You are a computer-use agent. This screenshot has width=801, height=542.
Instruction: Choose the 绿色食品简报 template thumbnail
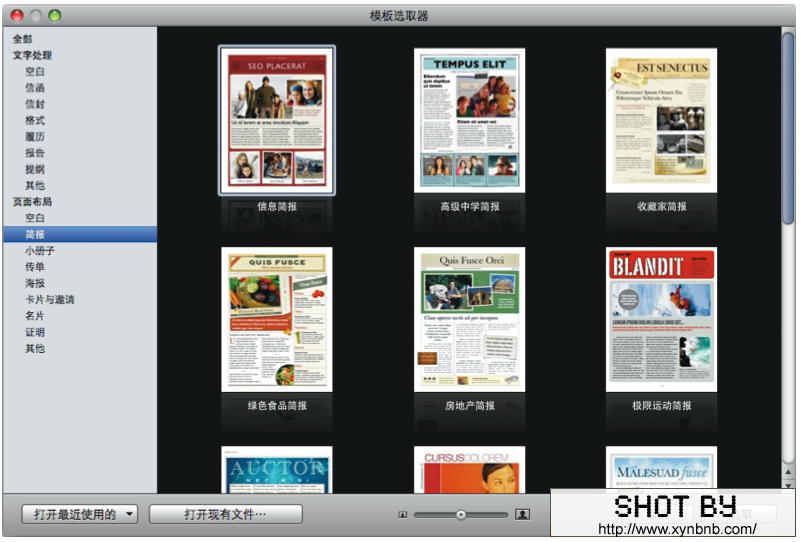click(x=277, y=320)
